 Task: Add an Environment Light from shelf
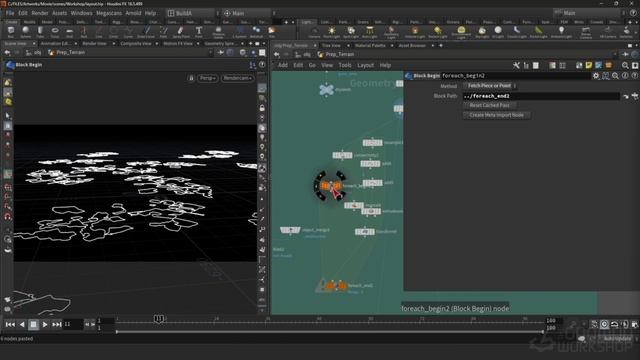point(461,32)
